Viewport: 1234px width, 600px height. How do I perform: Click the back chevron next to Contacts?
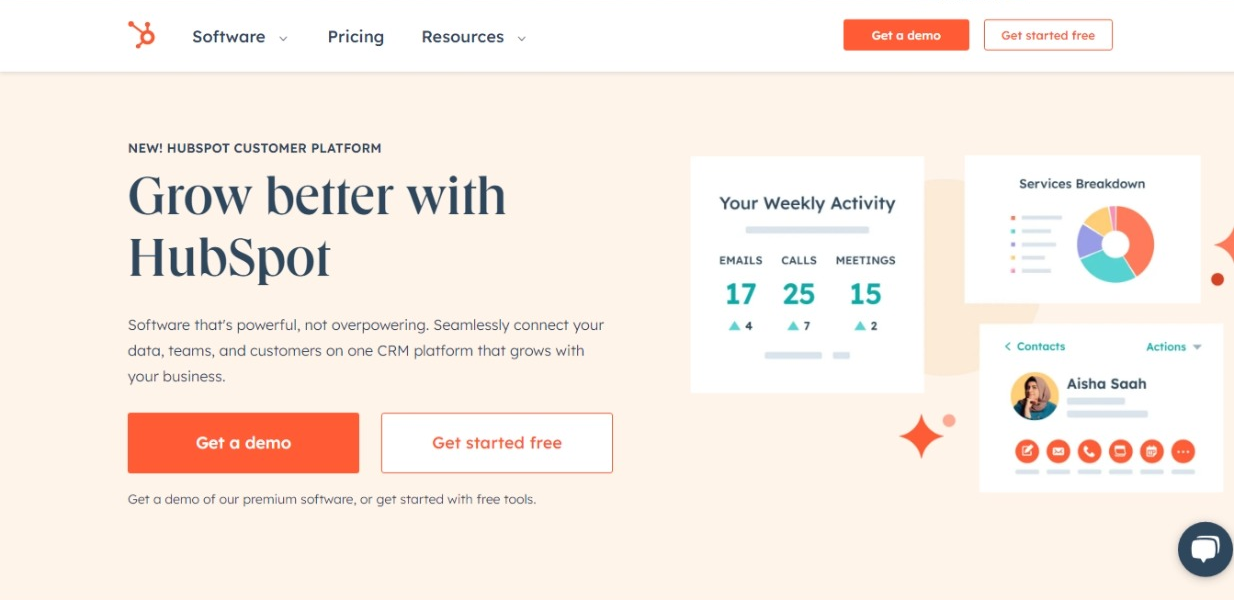tap(1008, 346)
